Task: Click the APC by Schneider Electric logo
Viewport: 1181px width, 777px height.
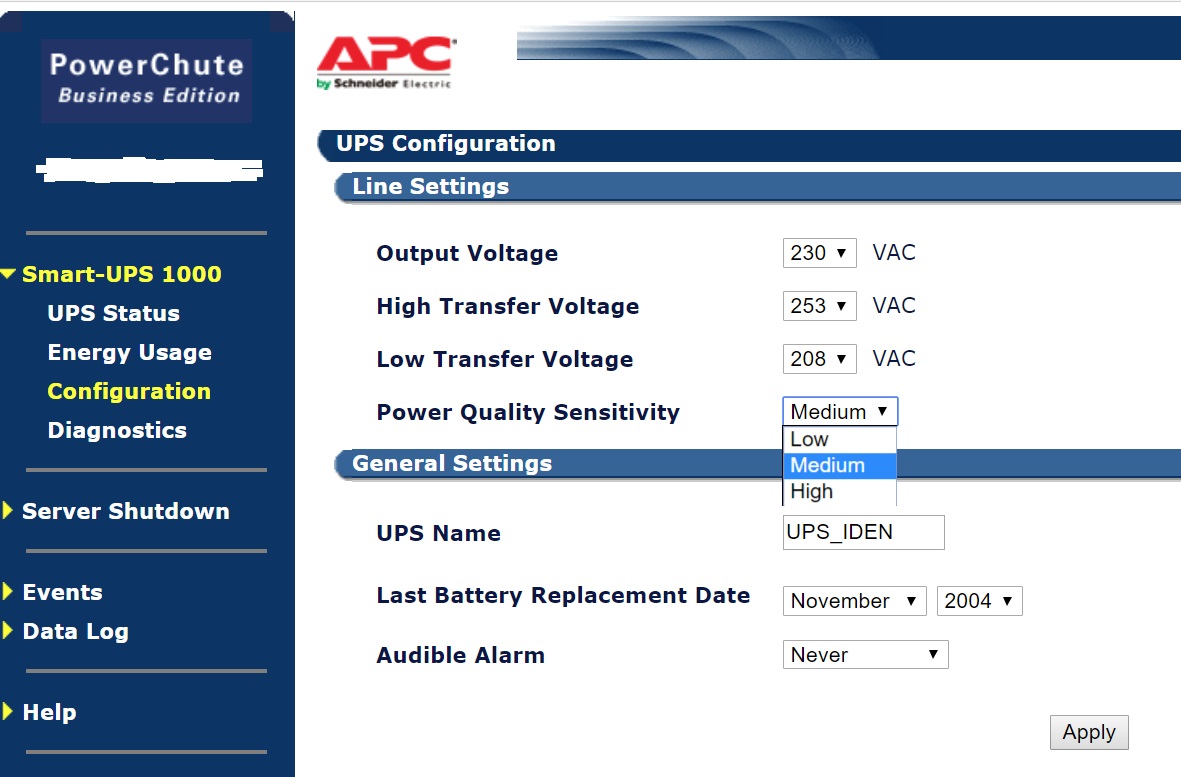Action: 386,63
